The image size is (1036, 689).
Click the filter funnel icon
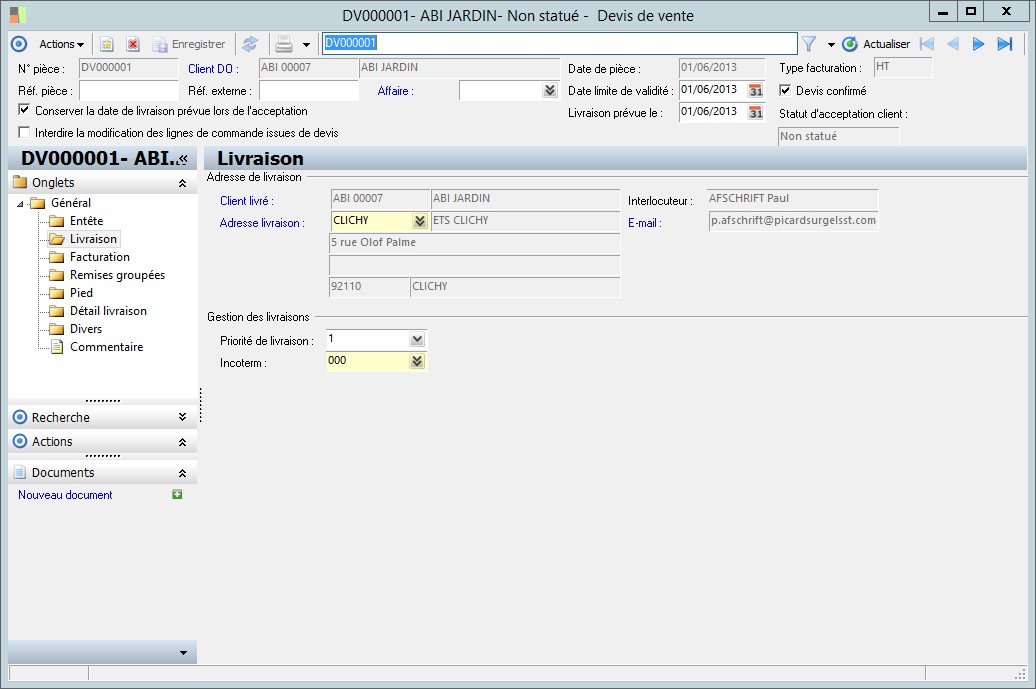click(809, 44)
